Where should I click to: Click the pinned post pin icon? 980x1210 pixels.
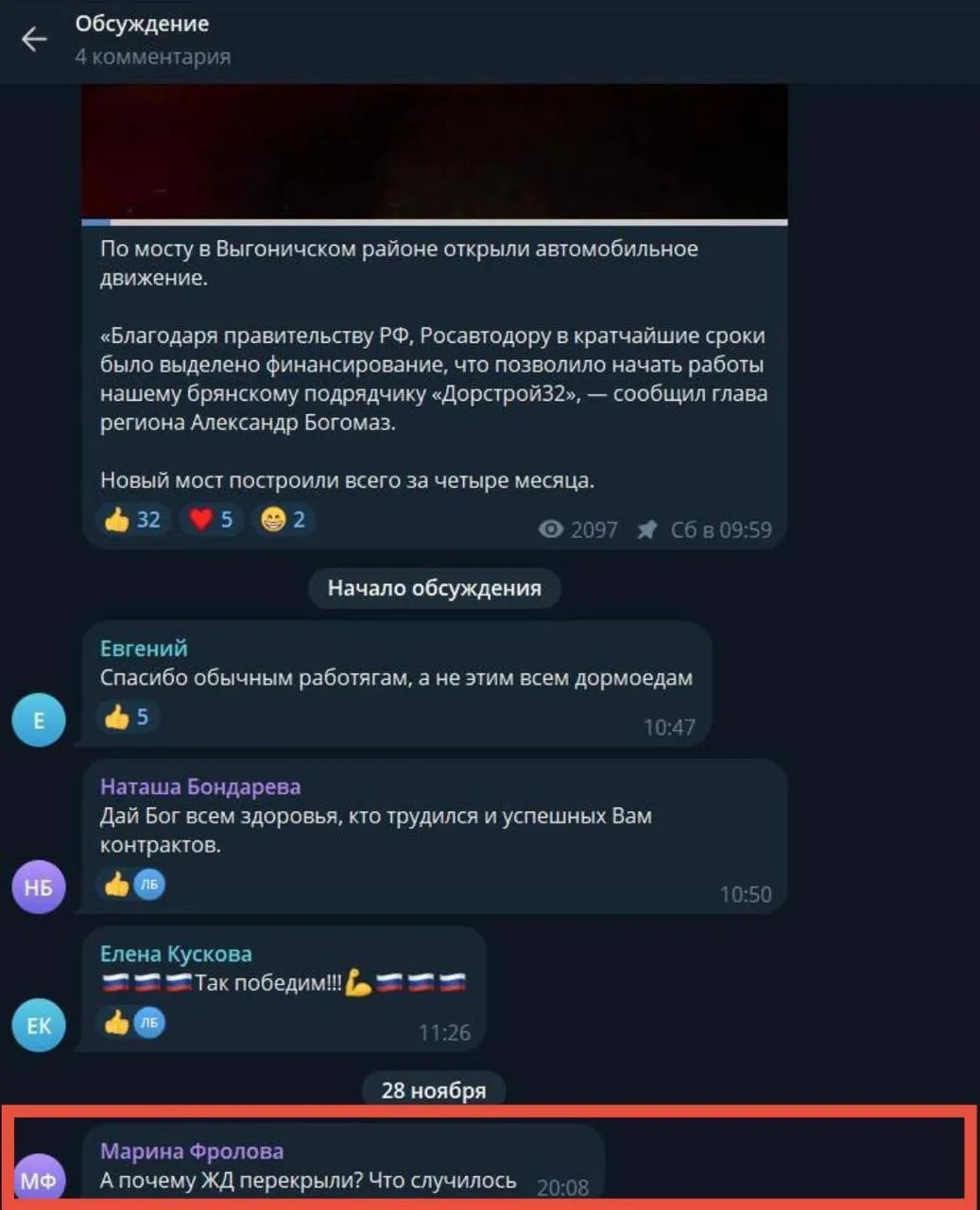[x=646, y=529]
